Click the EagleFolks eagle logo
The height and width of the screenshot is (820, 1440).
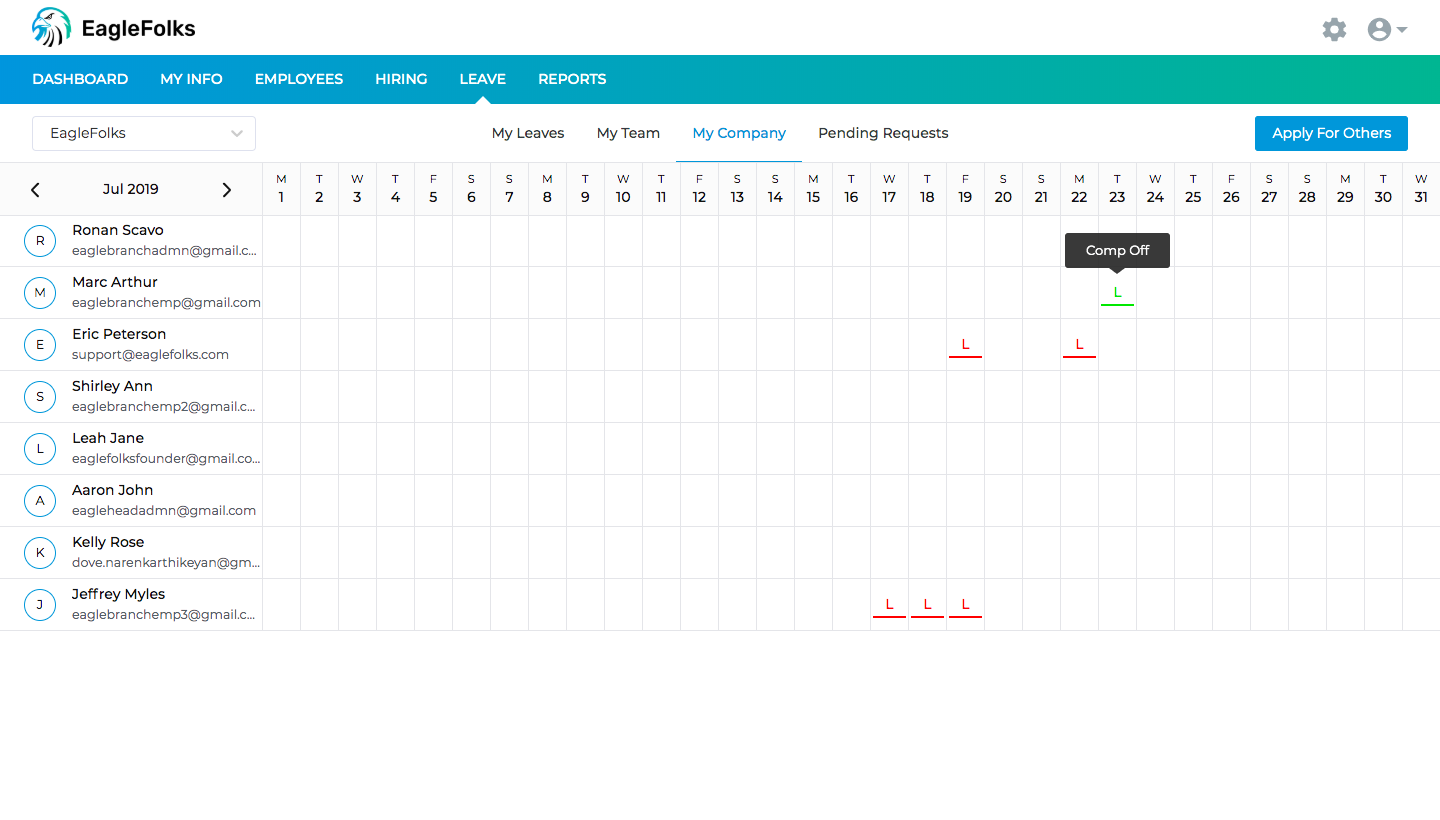pos(51,28)
